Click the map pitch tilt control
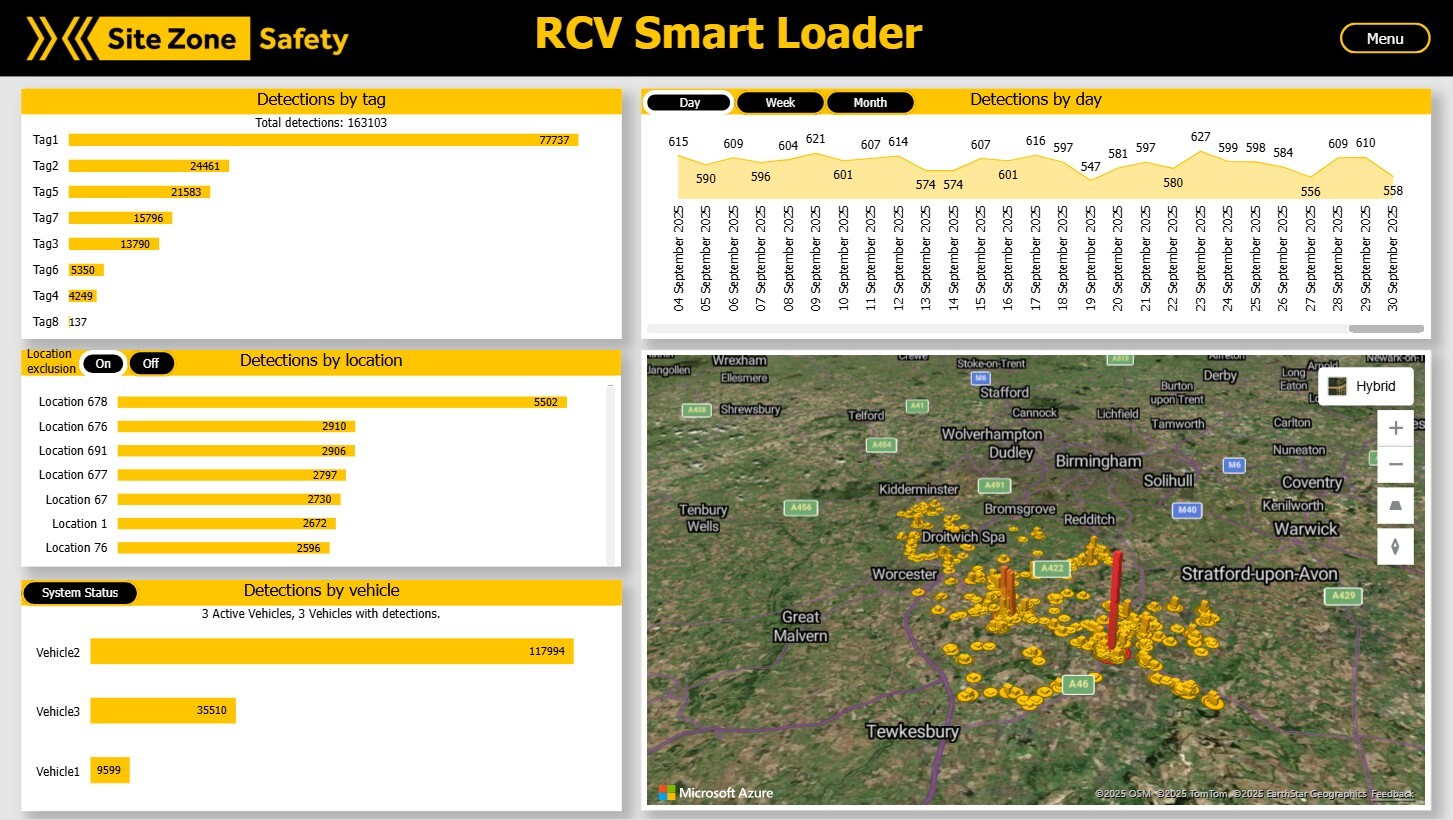This screenshot has width=1453, height=820. (1396, 506)
